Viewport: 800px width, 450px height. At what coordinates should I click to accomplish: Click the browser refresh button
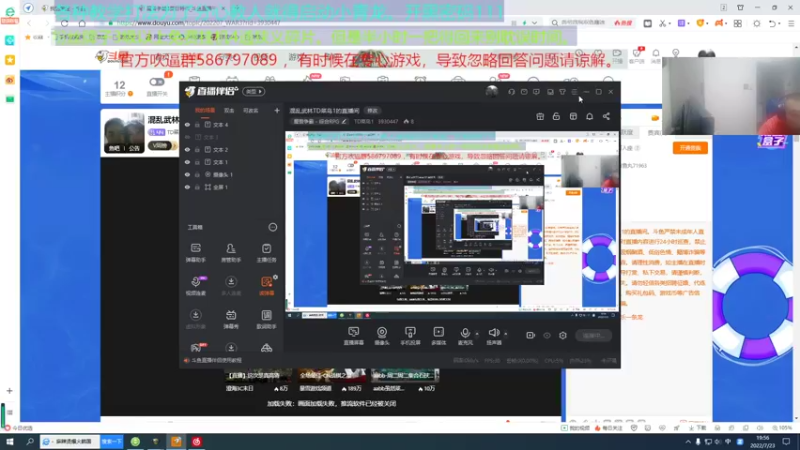click(x=64, y=23)
